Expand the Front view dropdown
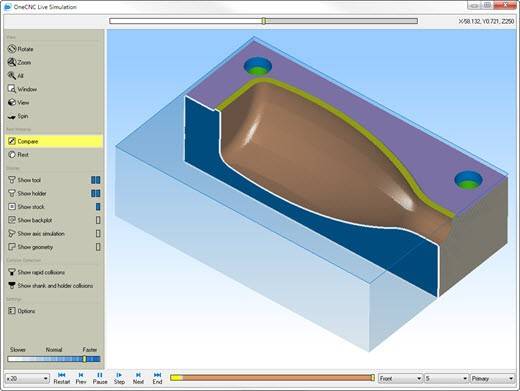The height and width of the screenshot is (391, 520). 400,379
